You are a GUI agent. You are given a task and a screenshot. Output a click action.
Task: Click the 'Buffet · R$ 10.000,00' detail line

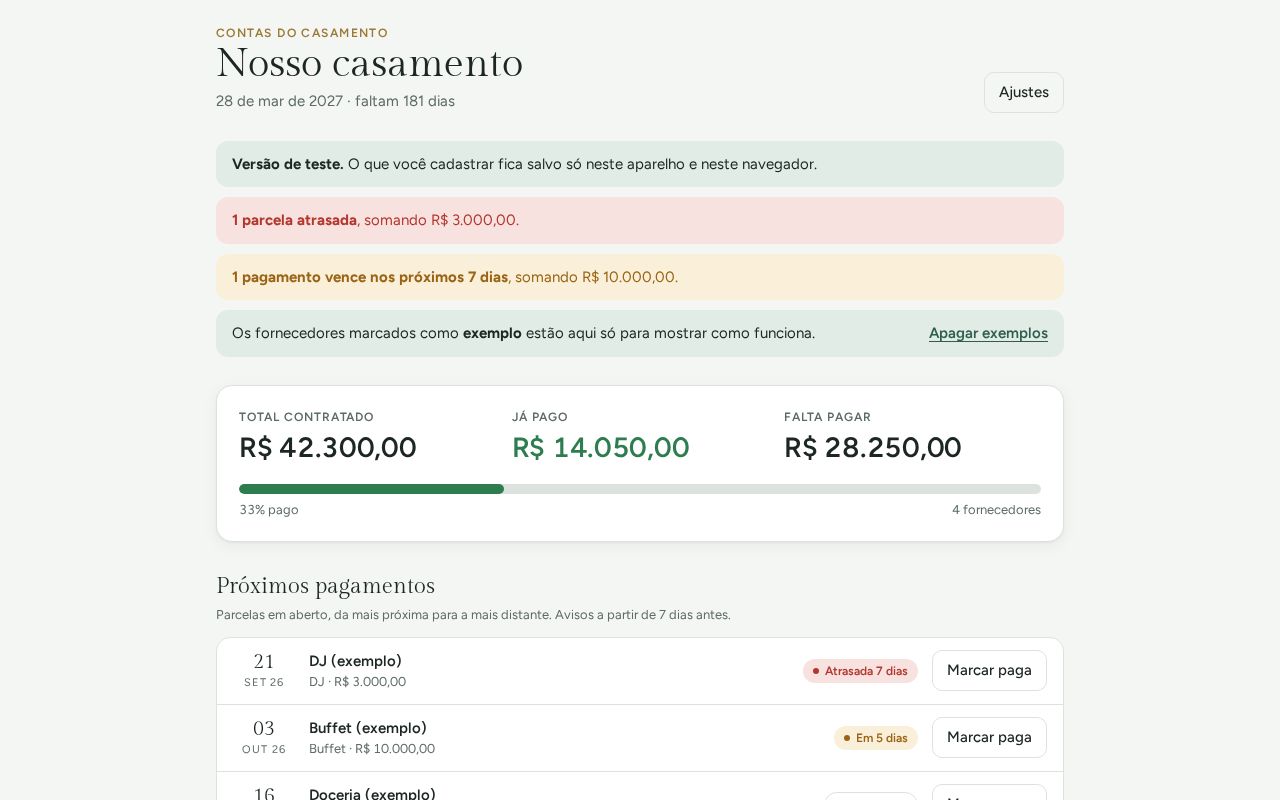click(x=372, y=749)
